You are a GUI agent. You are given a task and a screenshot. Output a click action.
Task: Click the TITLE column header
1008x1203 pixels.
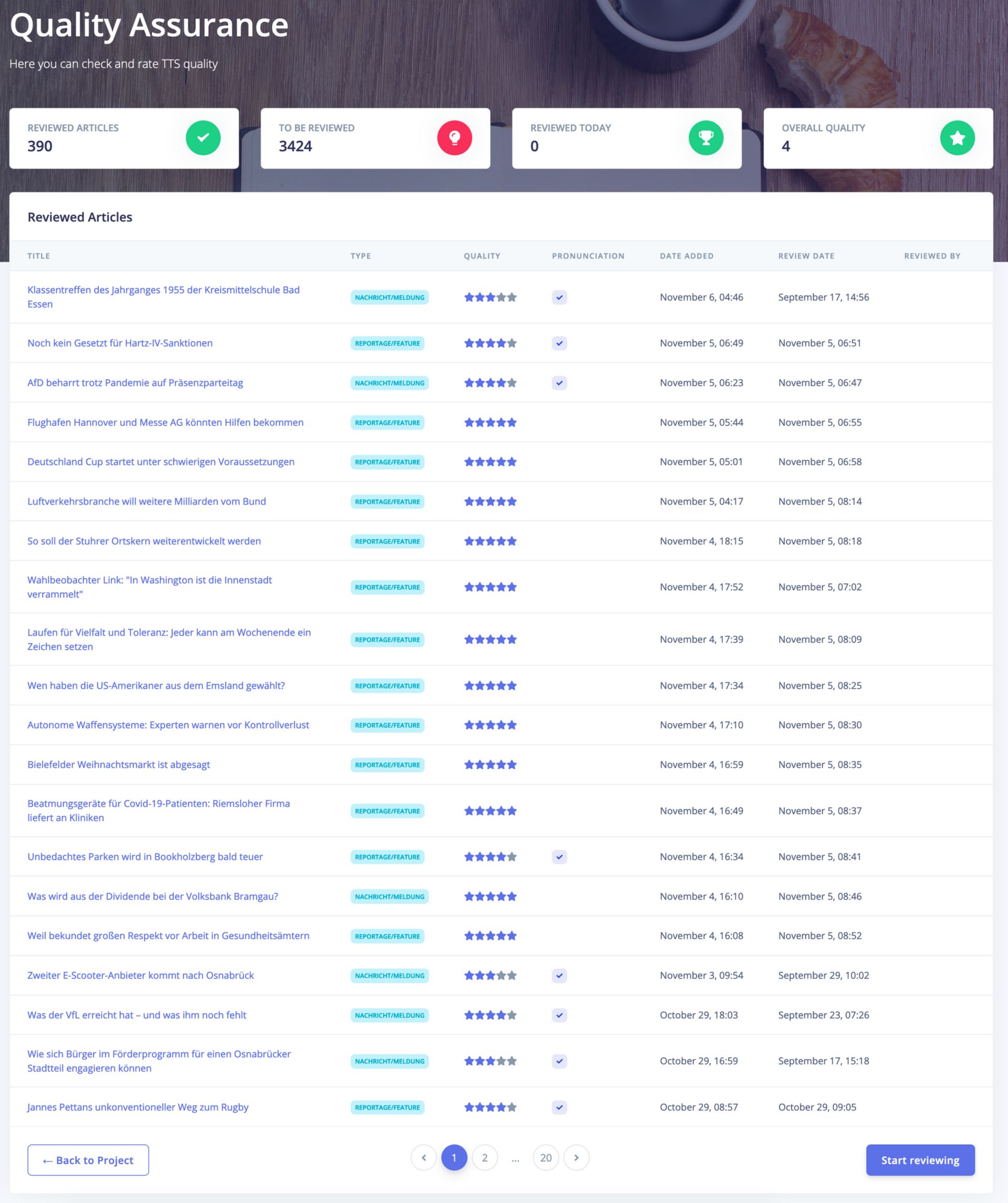coord(38,256)
